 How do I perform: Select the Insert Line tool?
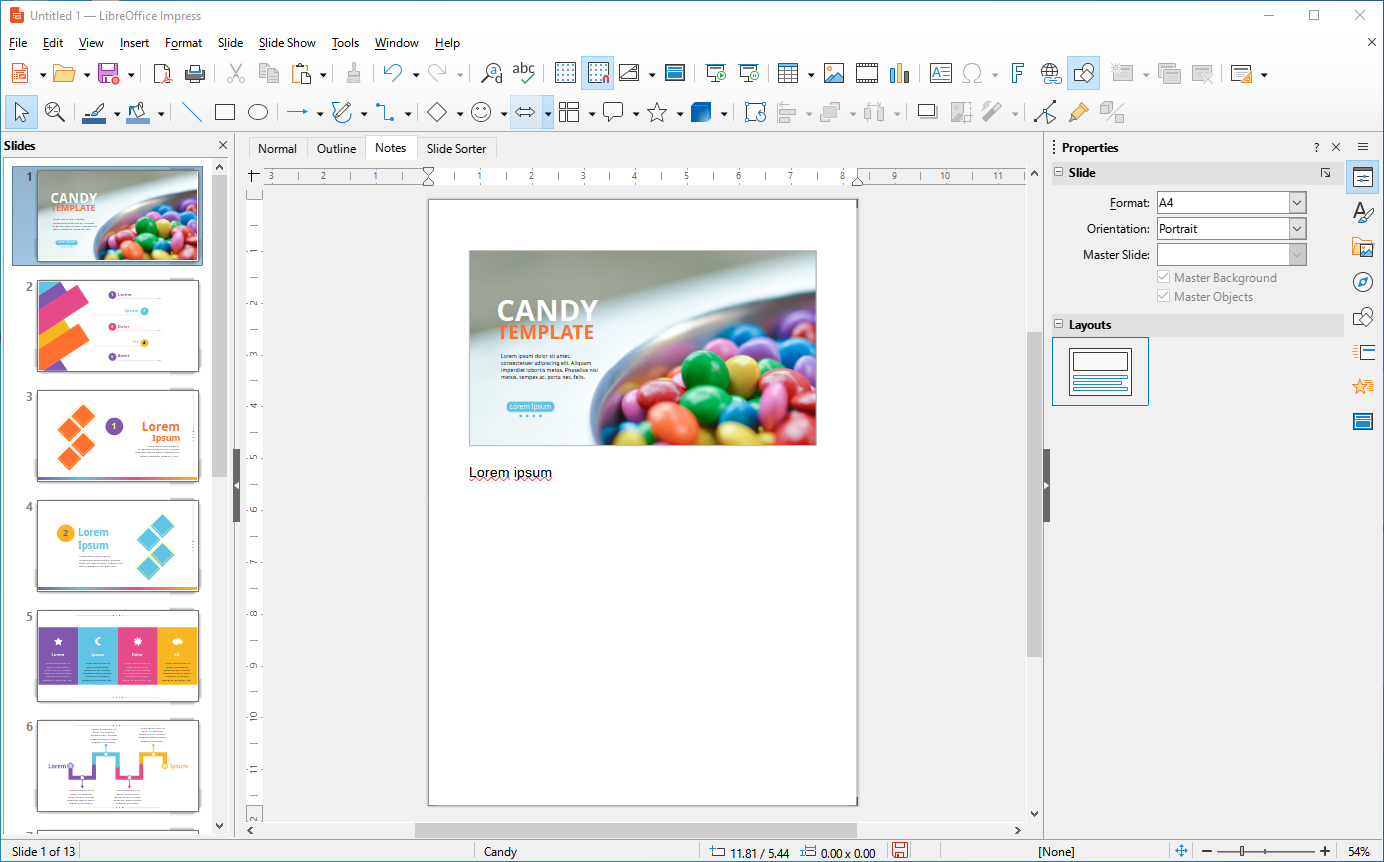191,112
